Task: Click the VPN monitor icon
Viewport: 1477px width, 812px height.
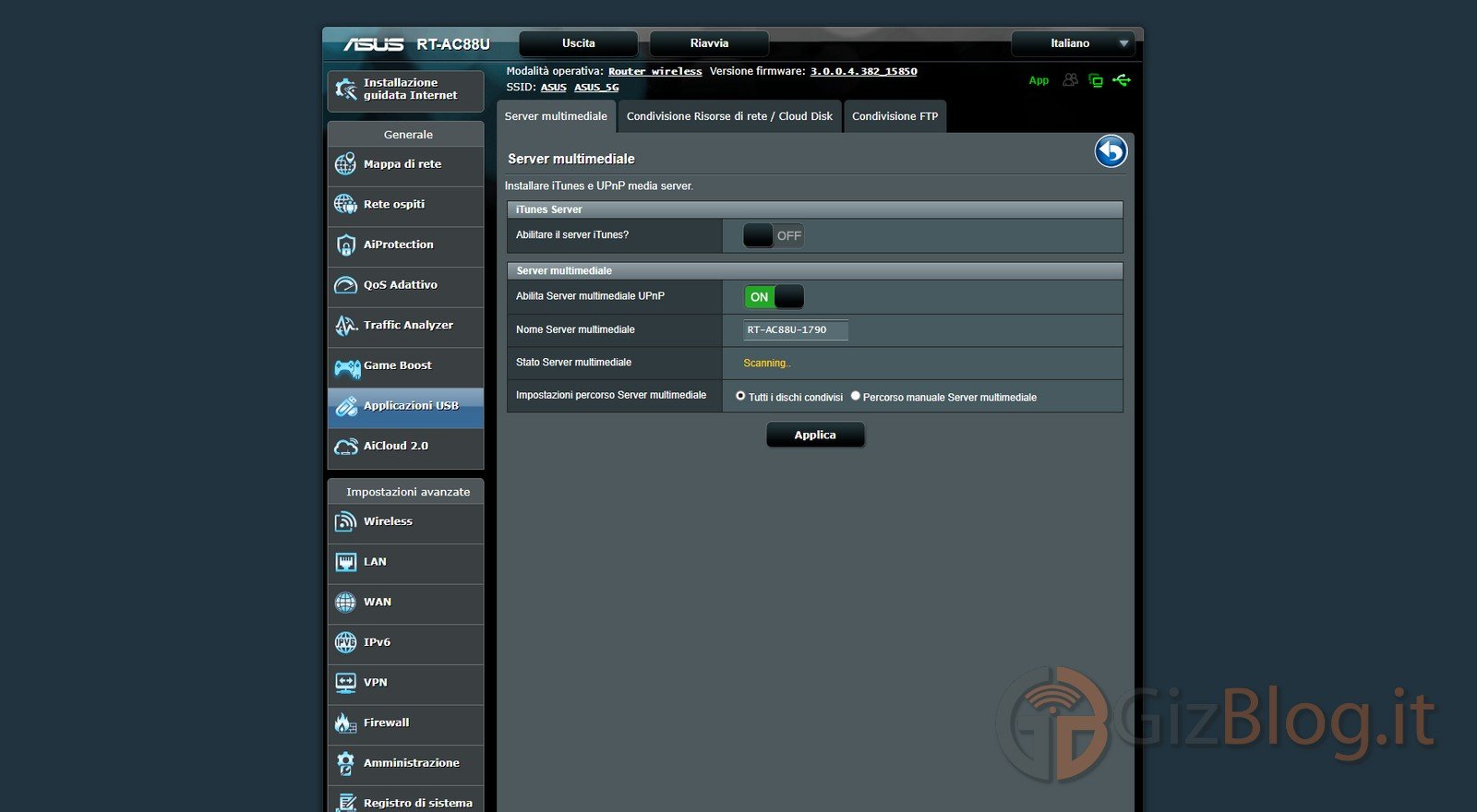Action: point(345,683)
